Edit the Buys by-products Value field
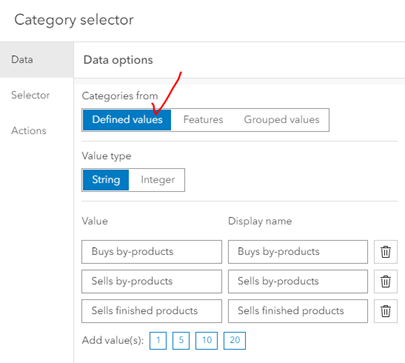405x363 pixels. click(x=152, y=252)
